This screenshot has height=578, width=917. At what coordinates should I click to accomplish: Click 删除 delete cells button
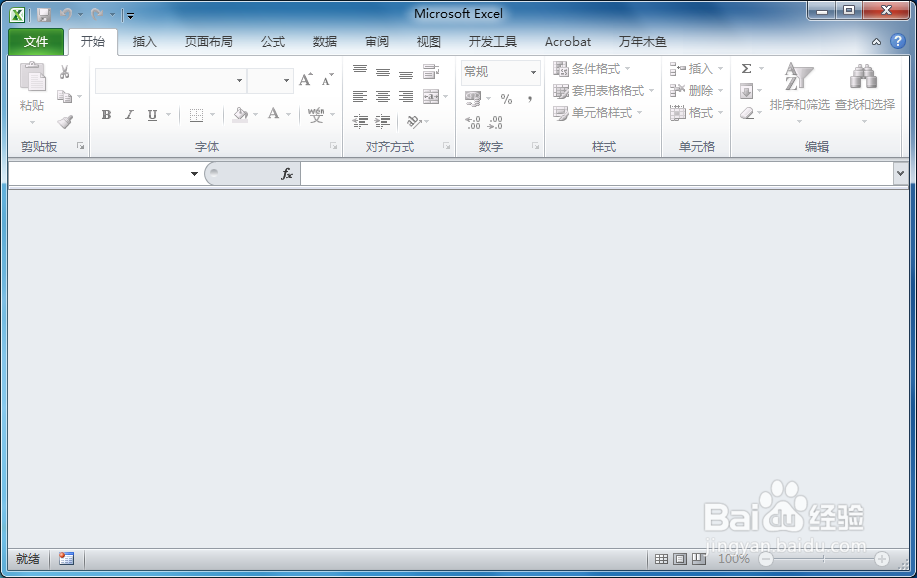pyautogui.click(x=696, y=91)
